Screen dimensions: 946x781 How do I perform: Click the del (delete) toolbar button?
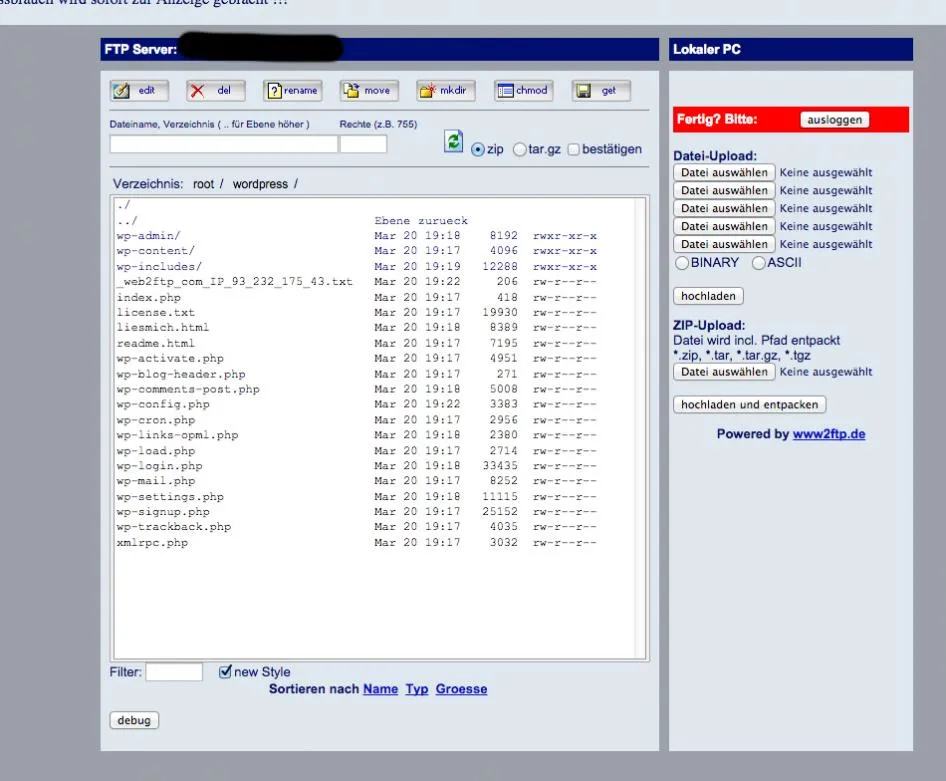(x=215, y=90)
